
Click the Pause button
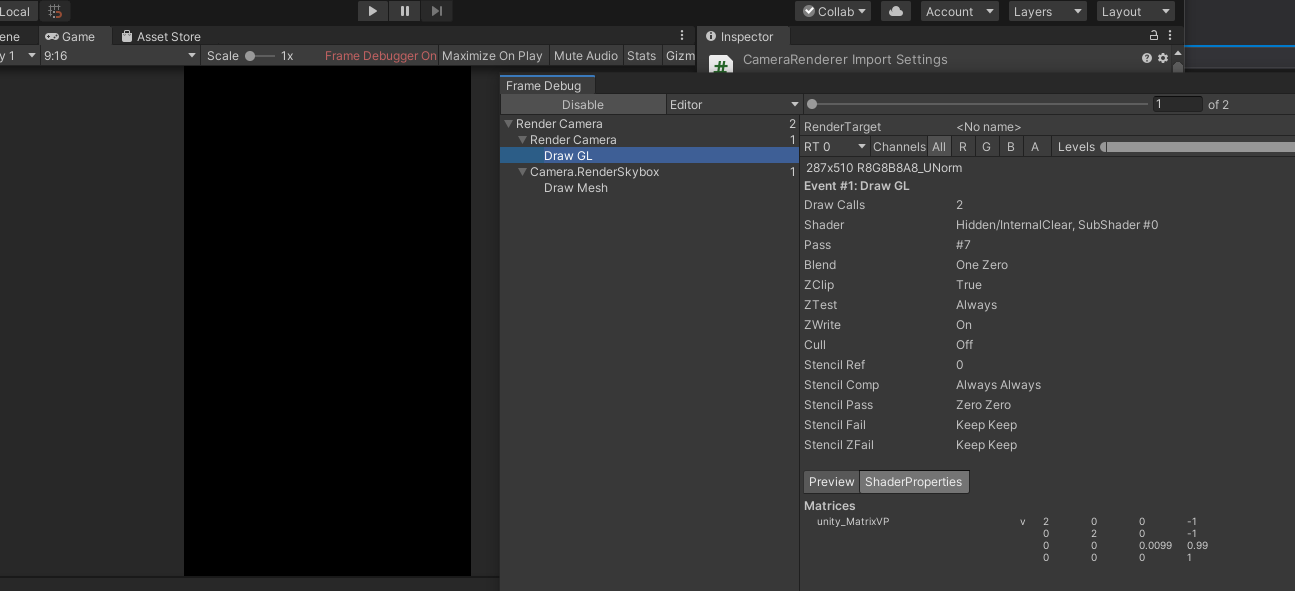(x=404, y=11)
